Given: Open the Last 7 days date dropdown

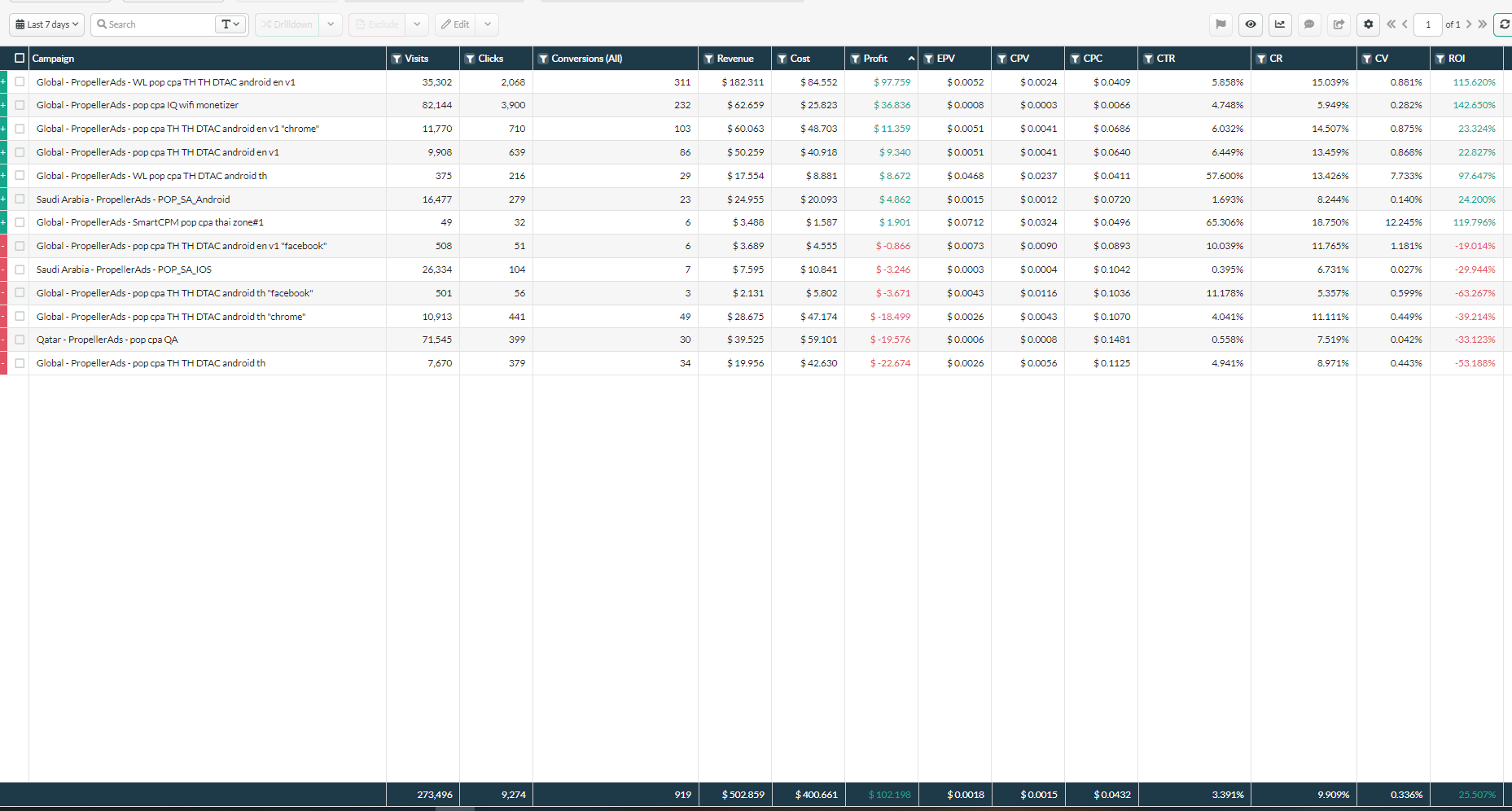Looking at the screenshot, I should (x=47, y=24).
